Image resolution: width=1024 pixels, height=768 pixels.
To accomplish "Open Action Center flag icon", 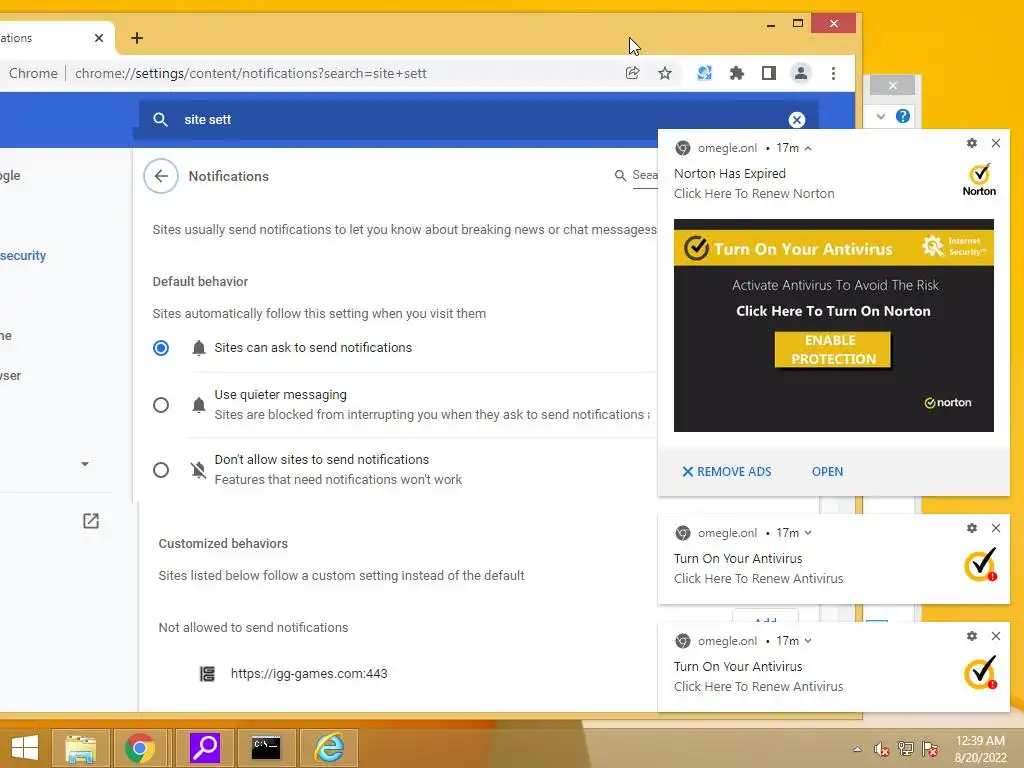I will [x=930, y=749].
